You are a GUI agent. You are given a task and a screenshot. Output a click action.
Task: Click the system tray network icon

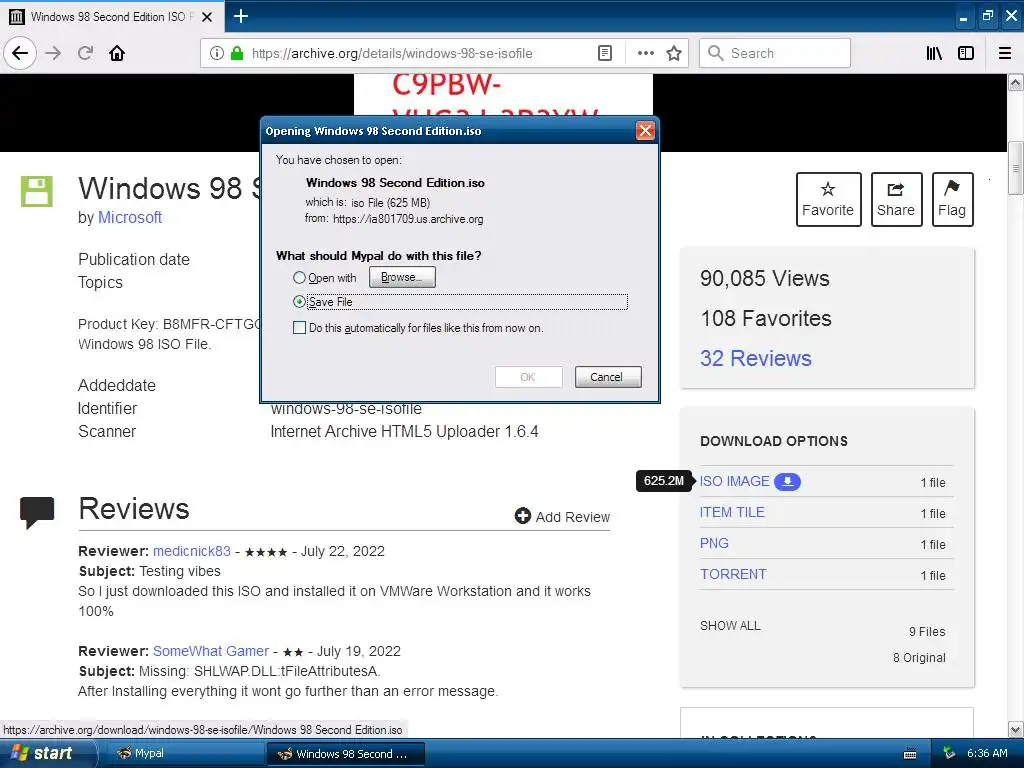click(950, 754)
